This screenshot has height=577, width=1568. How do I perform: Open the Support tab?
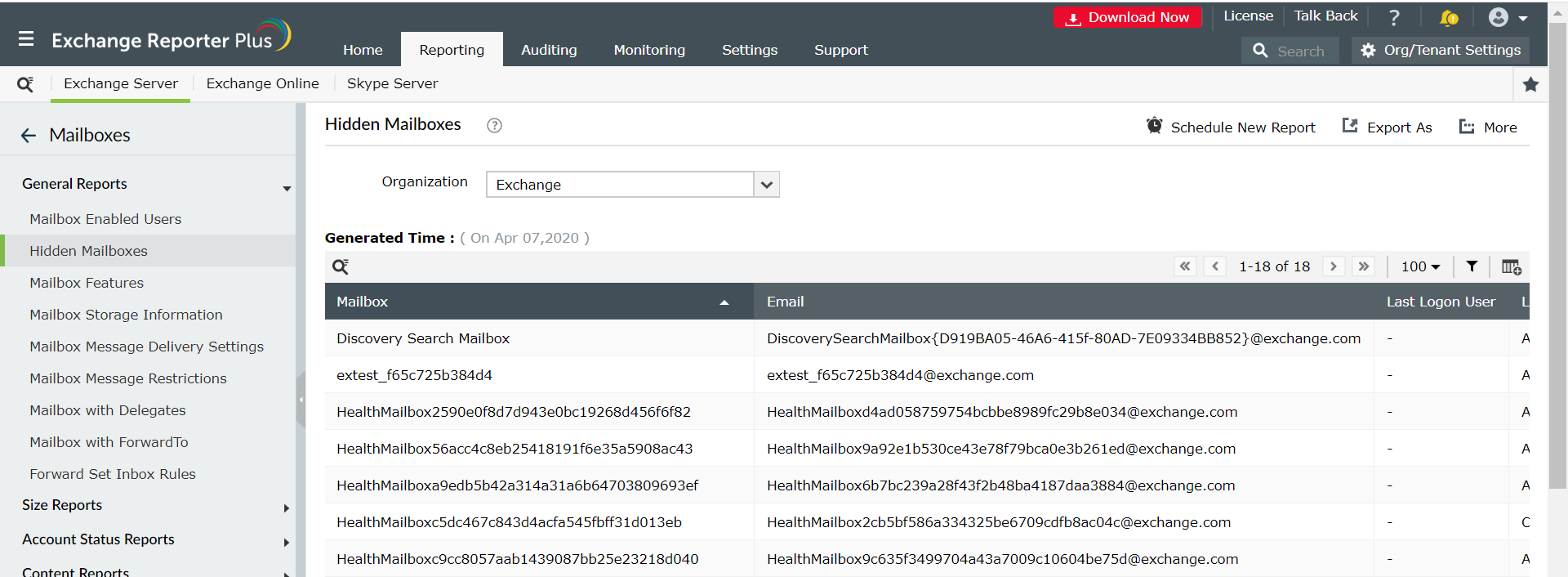pos(841,50)
